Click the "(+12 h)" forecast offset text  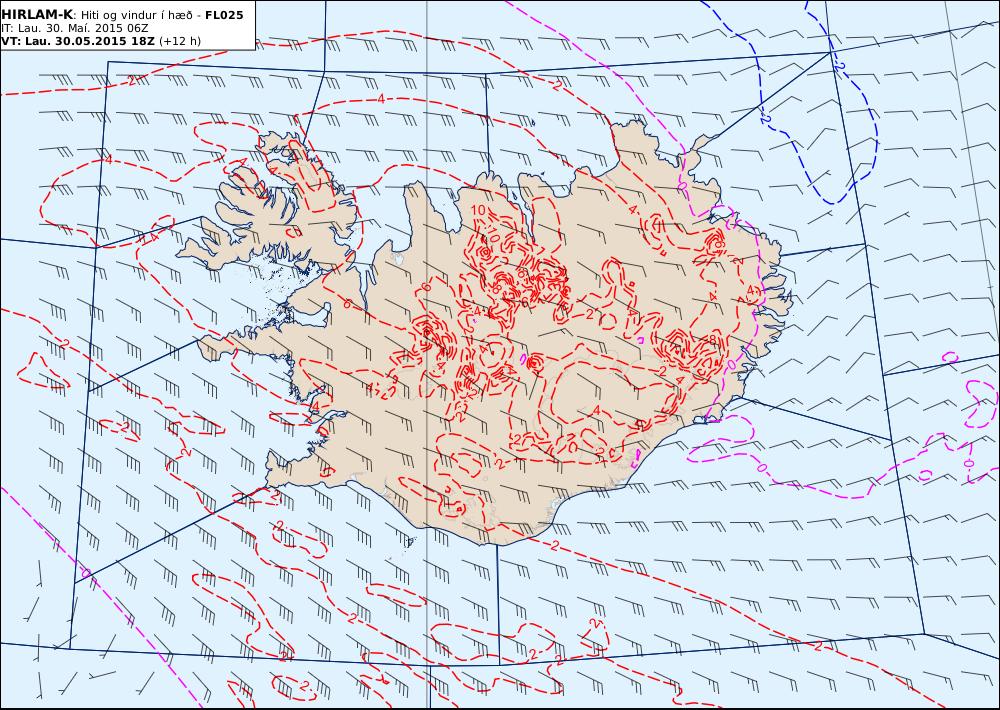(180, 41)
